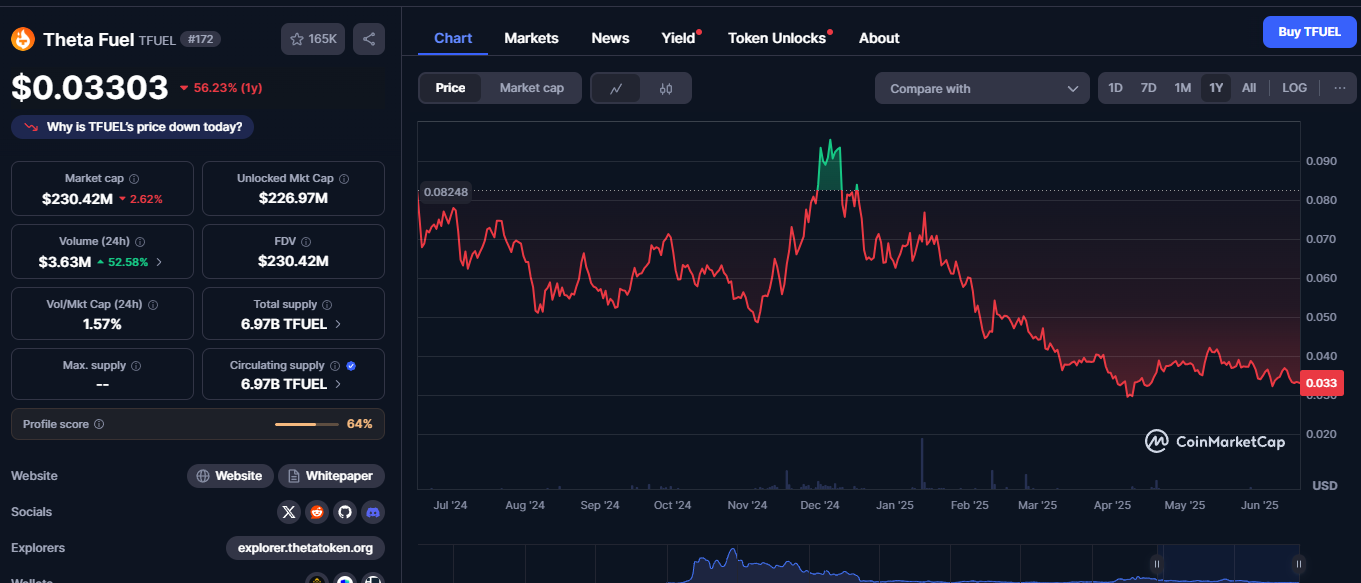Open the About tab
The height and width of the screenshot is (583, 1361).
[879, 38]
